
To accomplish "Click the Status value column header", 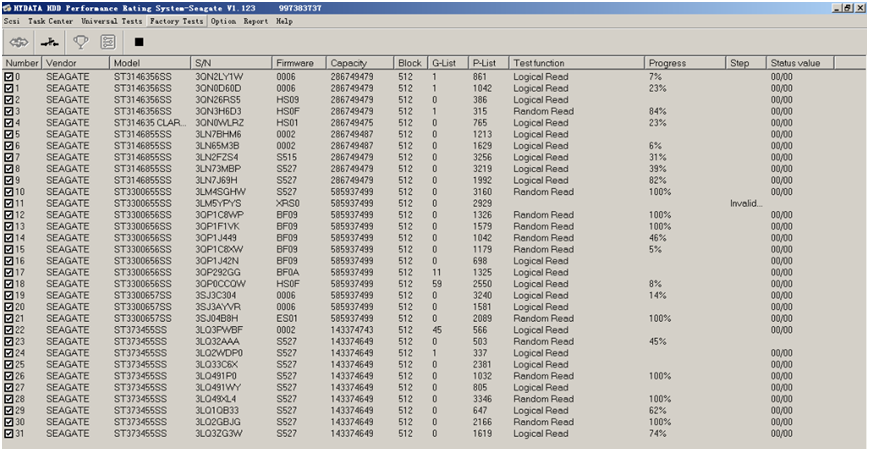I will (x=800, y=63).
